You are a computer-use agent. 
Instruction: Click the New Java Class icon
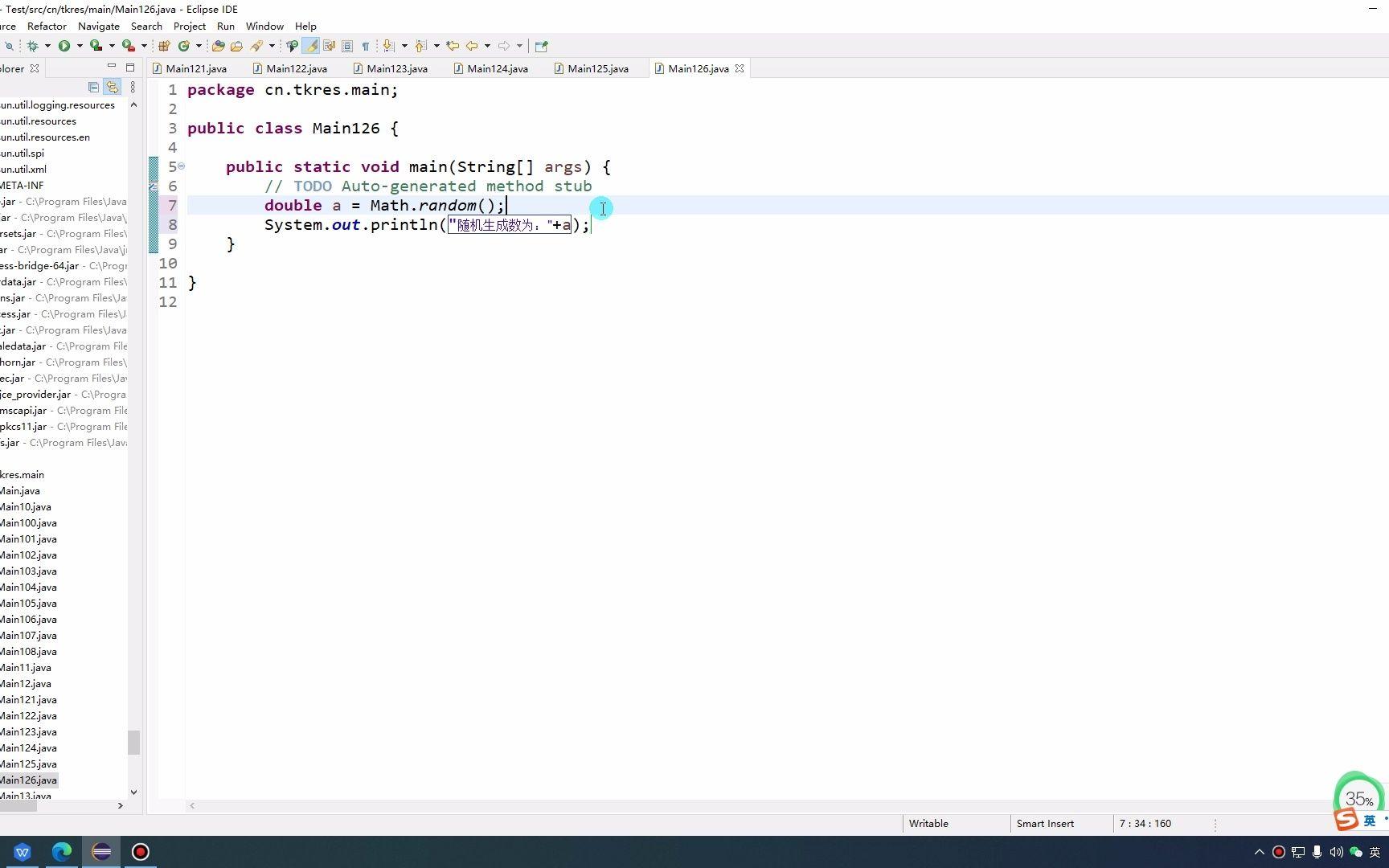click(184, 46)
